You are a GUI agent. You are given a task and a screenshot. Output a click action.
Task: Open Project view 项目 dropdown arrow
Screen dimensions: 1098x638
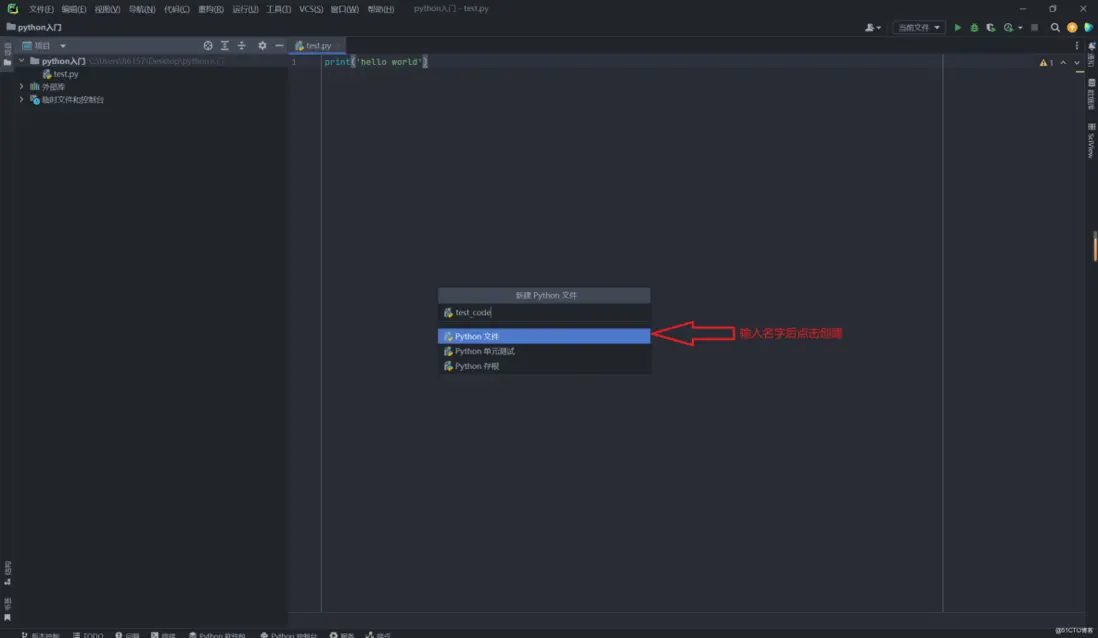(x=63, y=46)
